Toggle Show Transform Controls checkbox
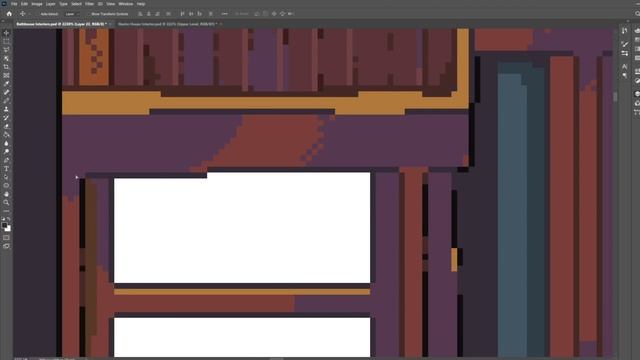640x360 pixels. point(89,14)
